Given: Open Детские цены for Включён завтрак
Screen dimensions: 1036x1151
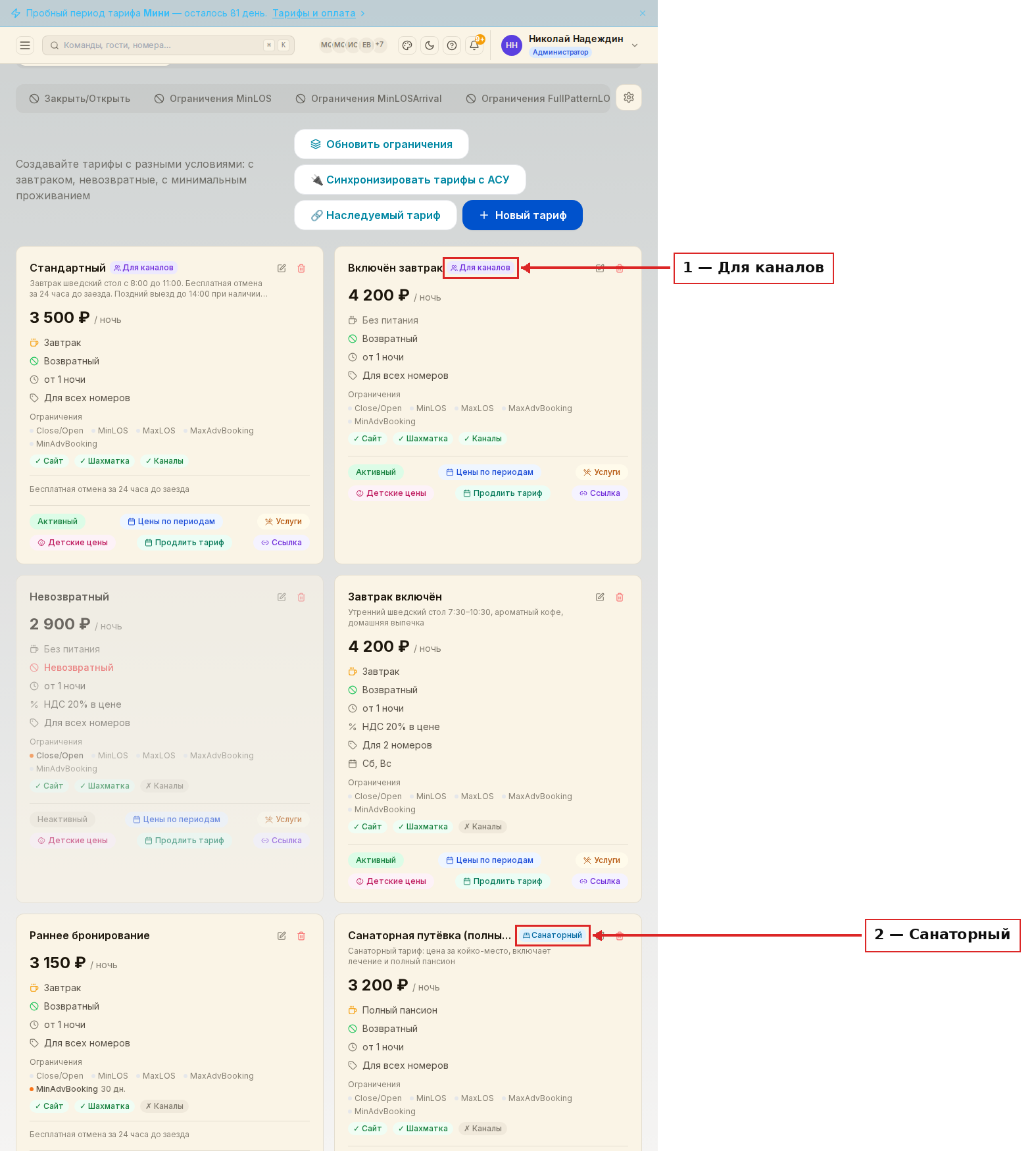Looking at the screenshot, I should point(391,493).
